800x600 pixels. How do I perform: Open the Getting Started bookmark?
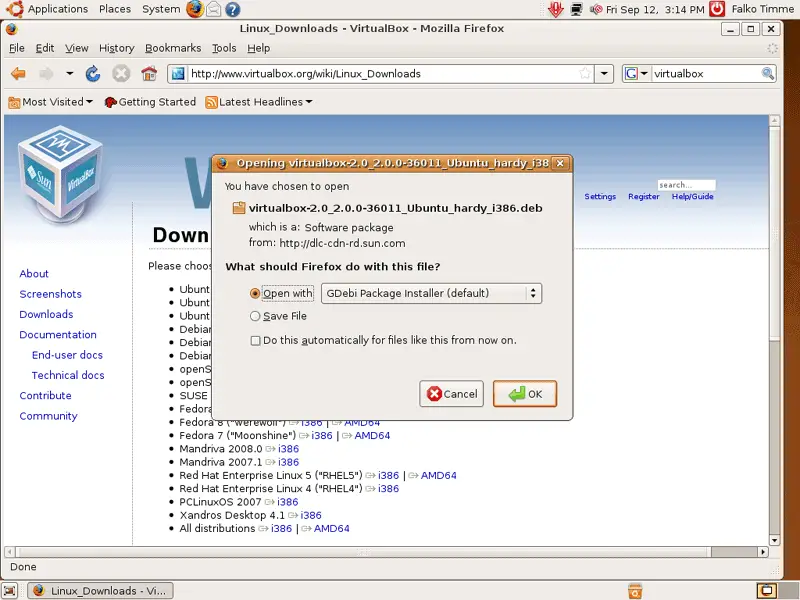point(150,102)
